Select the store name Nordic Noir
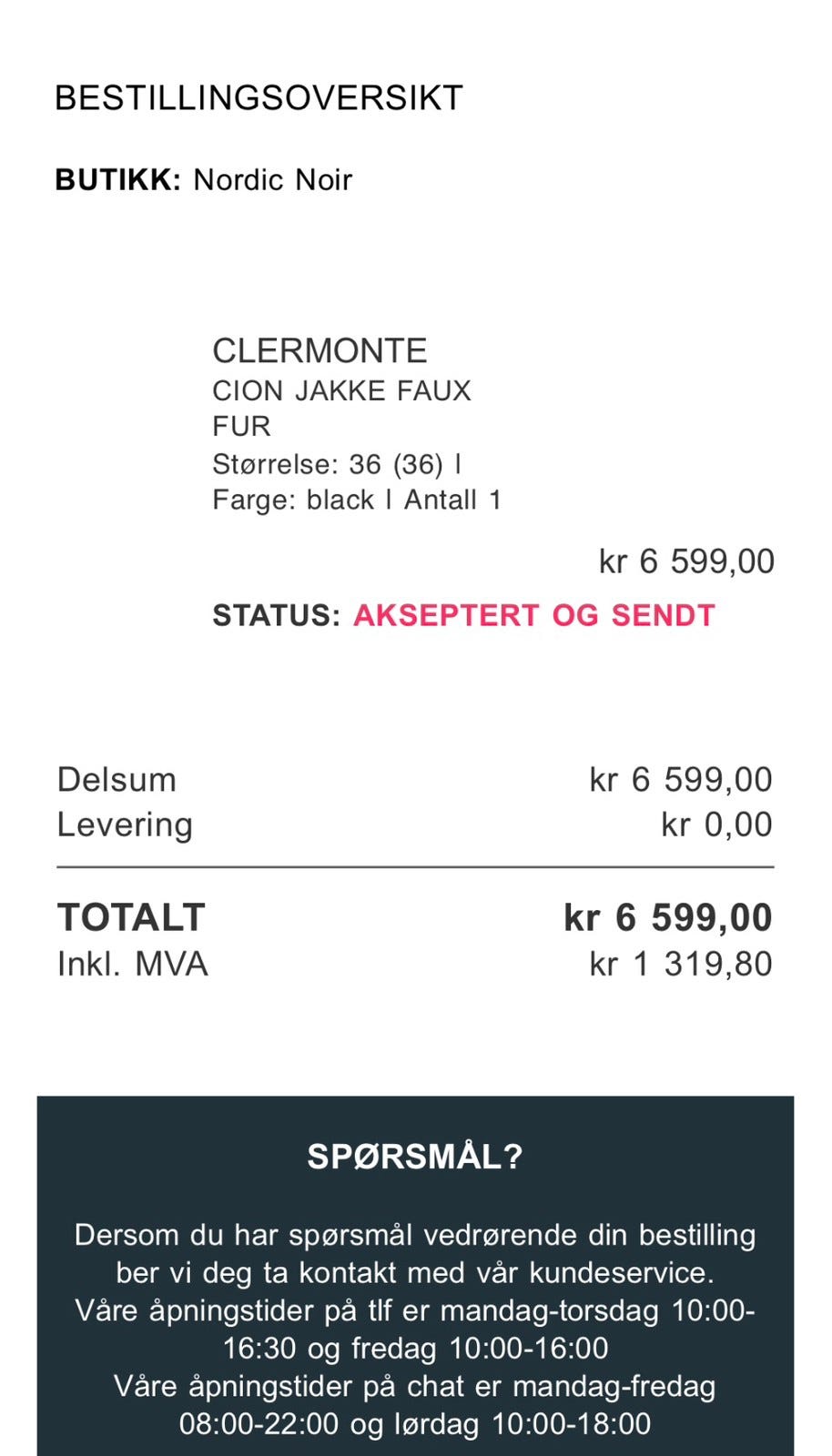832x1456 pixels. click(272, 180)
